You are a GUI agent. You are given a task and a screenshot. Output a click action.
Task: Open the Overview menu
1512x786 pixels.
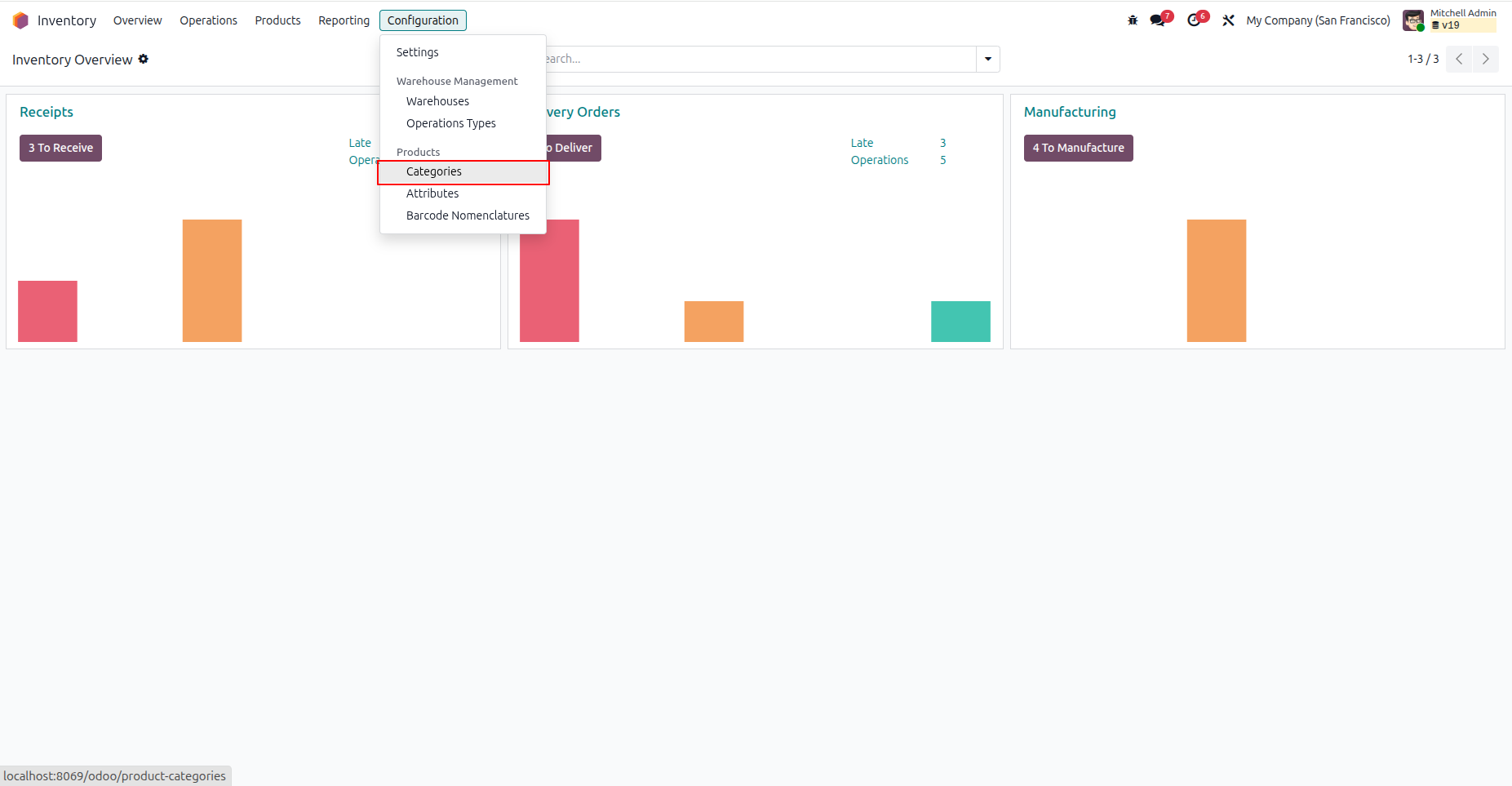click(138, 20)
